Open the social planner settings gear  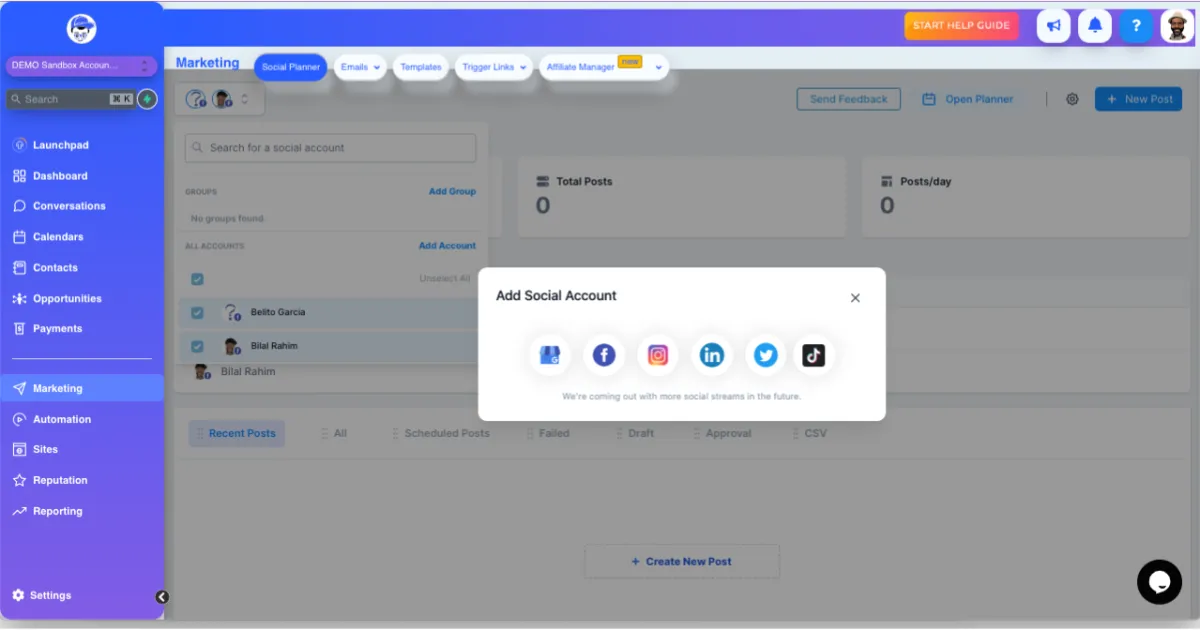coord(1072,99)
